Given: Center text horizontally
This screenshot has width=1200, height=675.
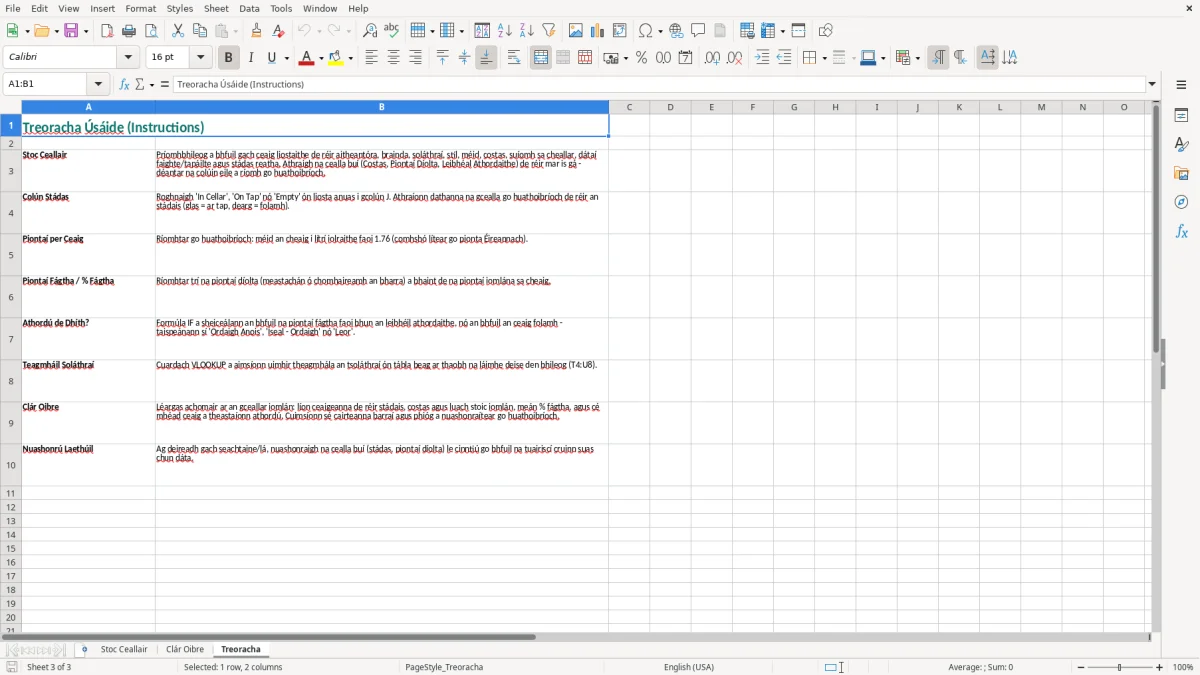Looking at the screenshot, I should pyautogui.click(x=393, y=58).
